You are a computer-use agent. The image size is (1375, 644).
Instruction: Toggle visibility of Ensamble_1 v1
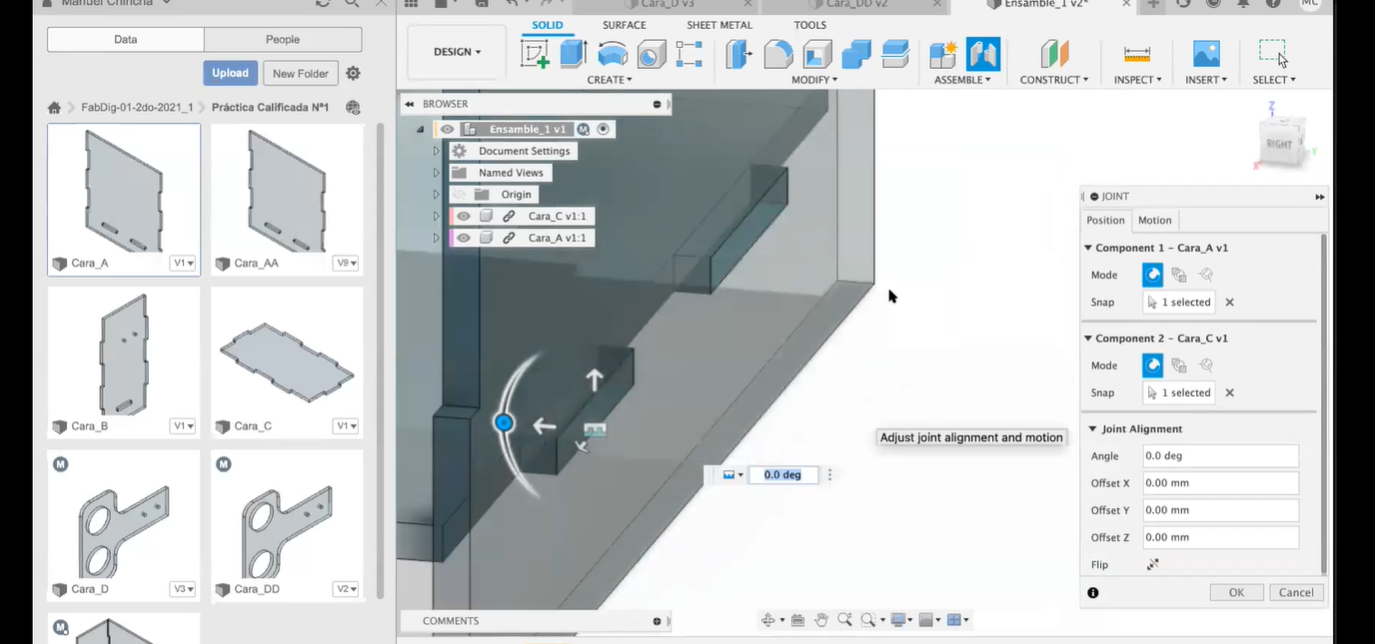447,129
